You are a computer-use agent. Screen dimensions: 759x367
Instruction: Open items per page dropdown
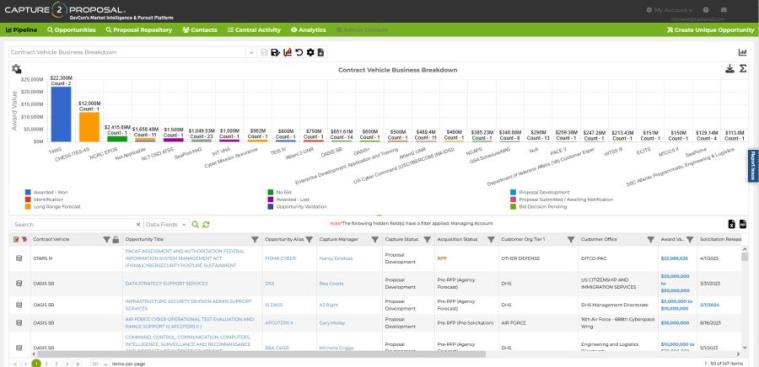(100, 363)
